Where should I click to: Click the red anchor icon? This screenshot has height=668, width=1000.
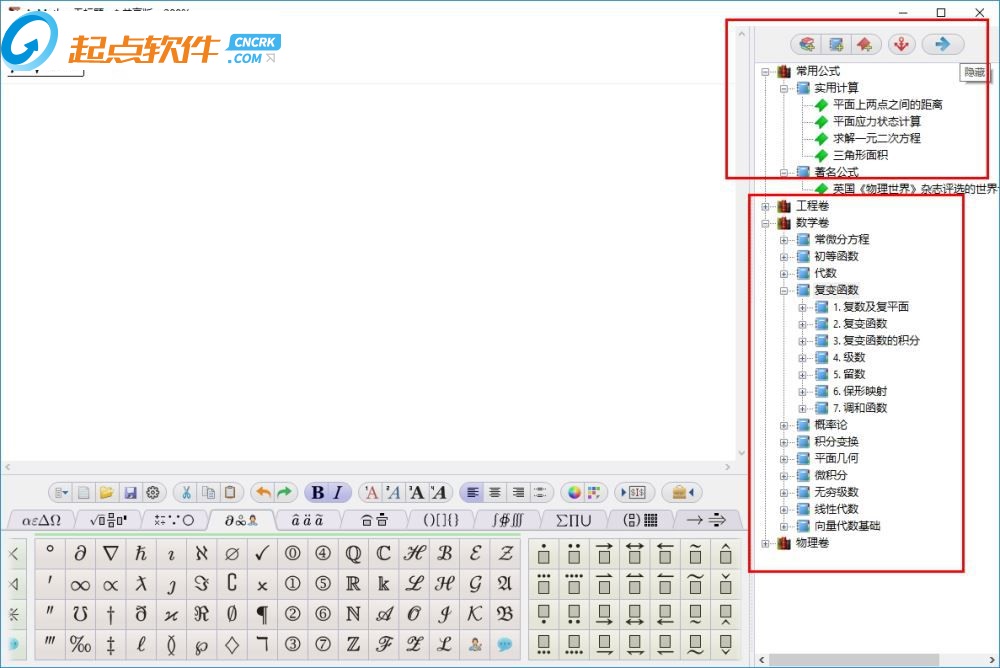[901, 44]
